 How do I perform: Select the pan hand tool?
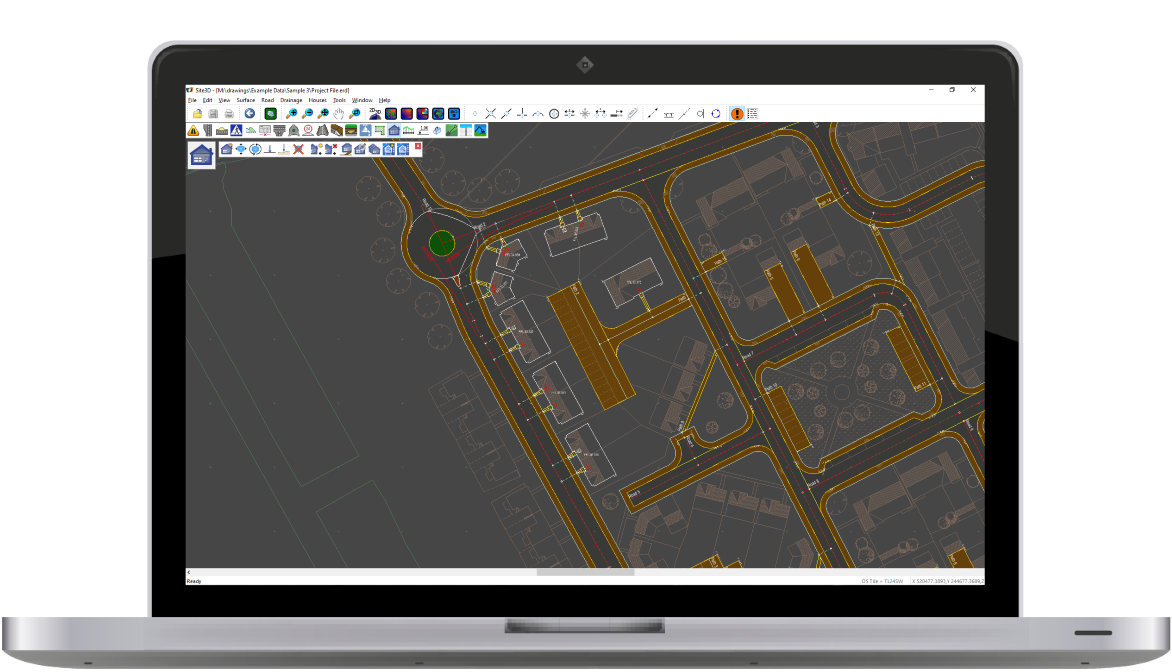point(339,114)
